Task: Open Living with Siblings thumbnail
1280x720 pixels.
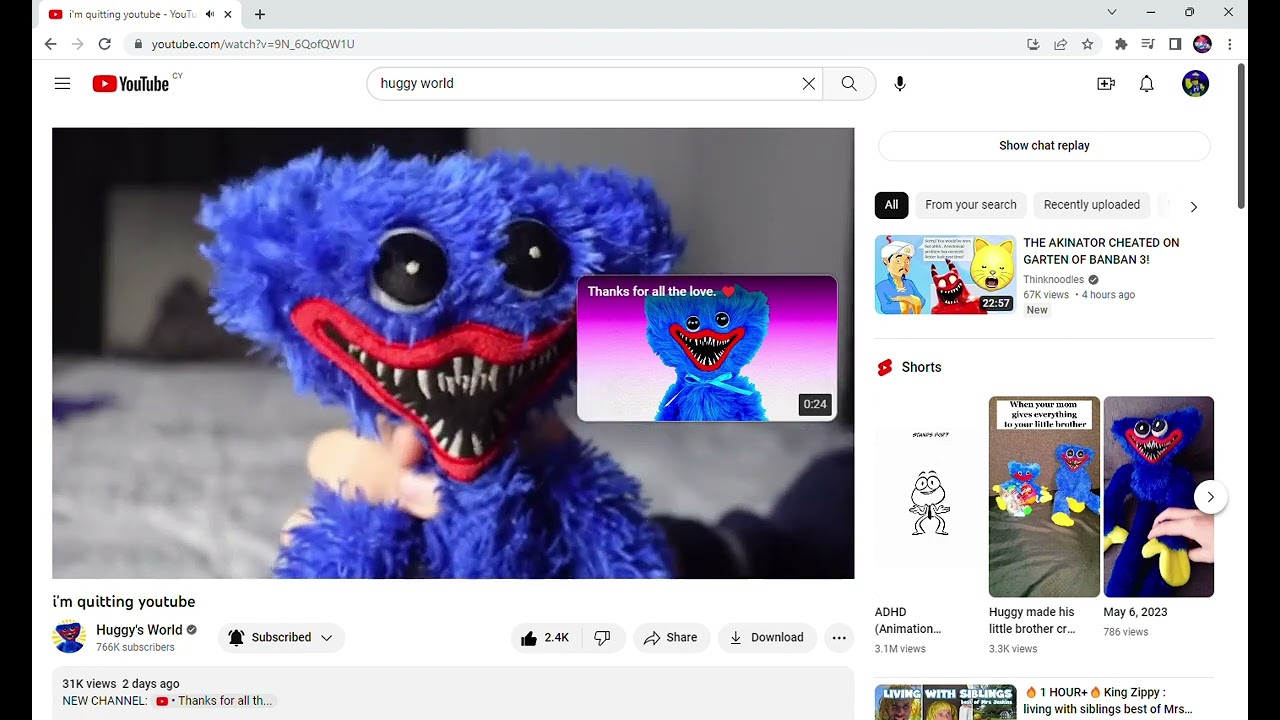Action: [945, 702]
